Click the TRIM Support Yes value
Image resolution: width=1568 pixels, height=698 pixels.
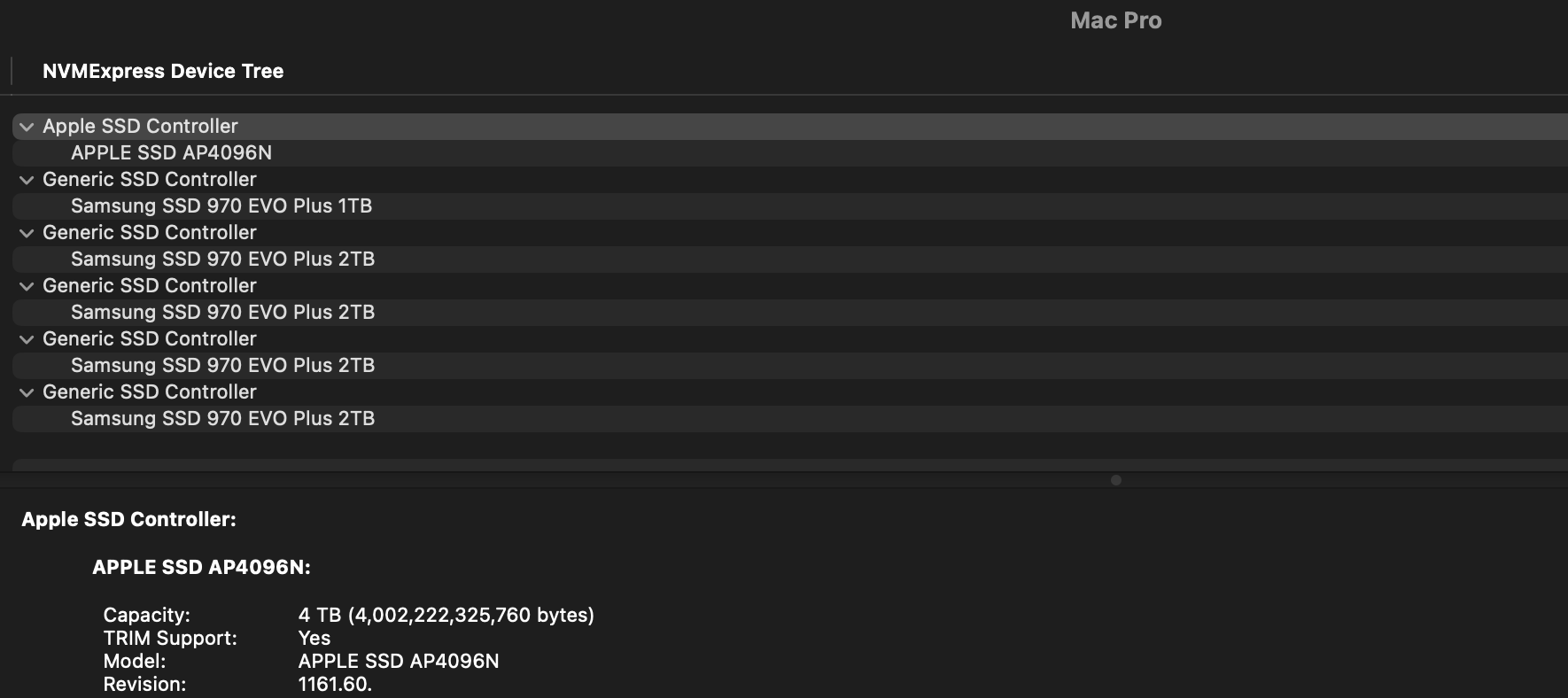pyautogui.click(x=314, y=638)
